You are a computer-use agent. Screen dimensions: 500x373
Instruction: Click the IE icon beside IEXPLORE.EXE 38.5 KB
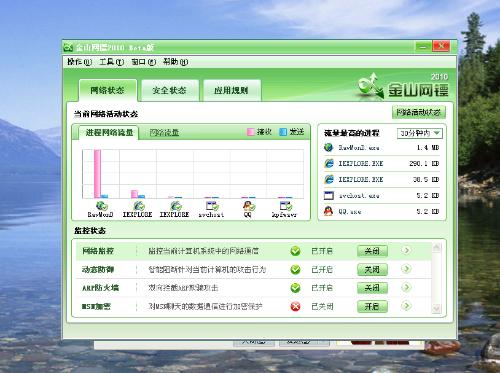pos(329,179)
